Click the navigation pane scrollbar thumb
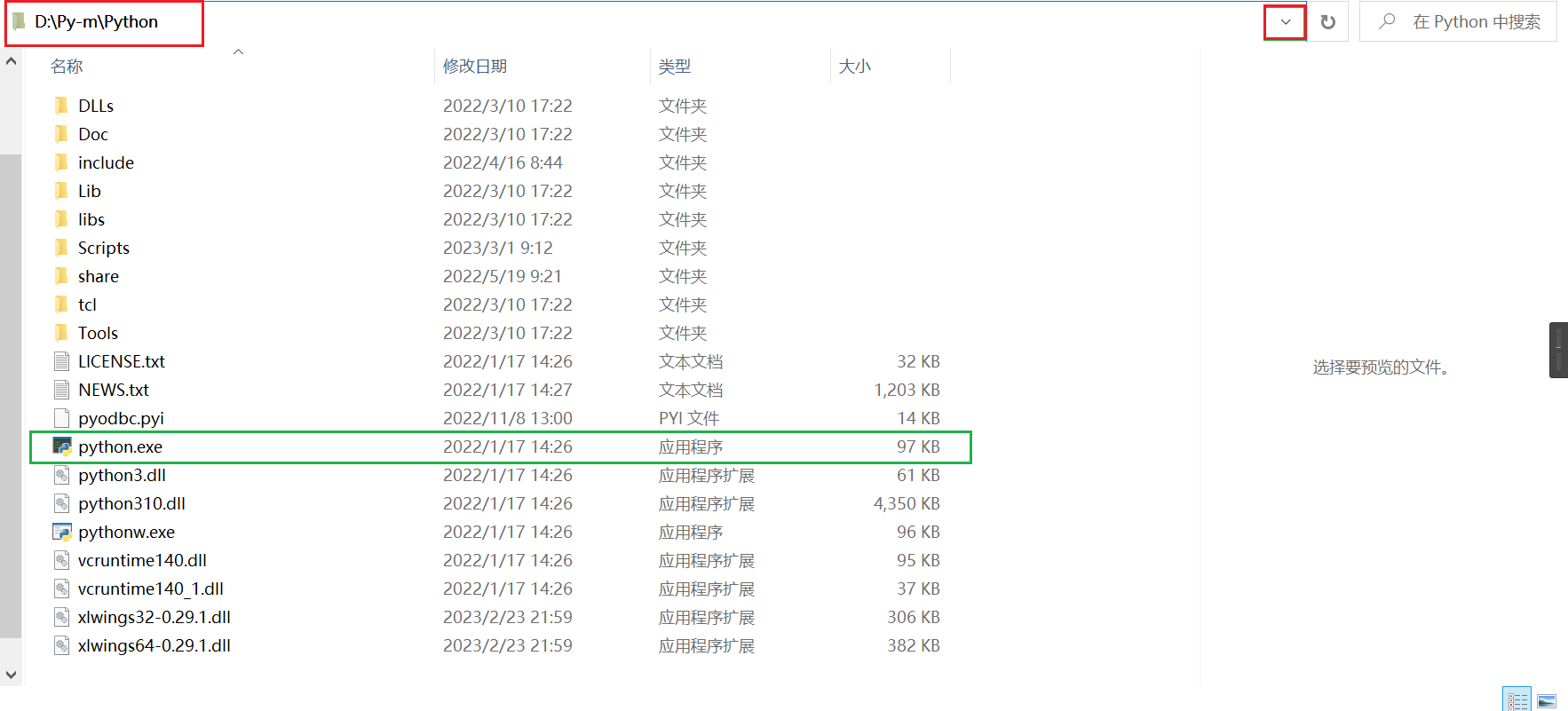1568x711 pixels. (x=11, y=396)
